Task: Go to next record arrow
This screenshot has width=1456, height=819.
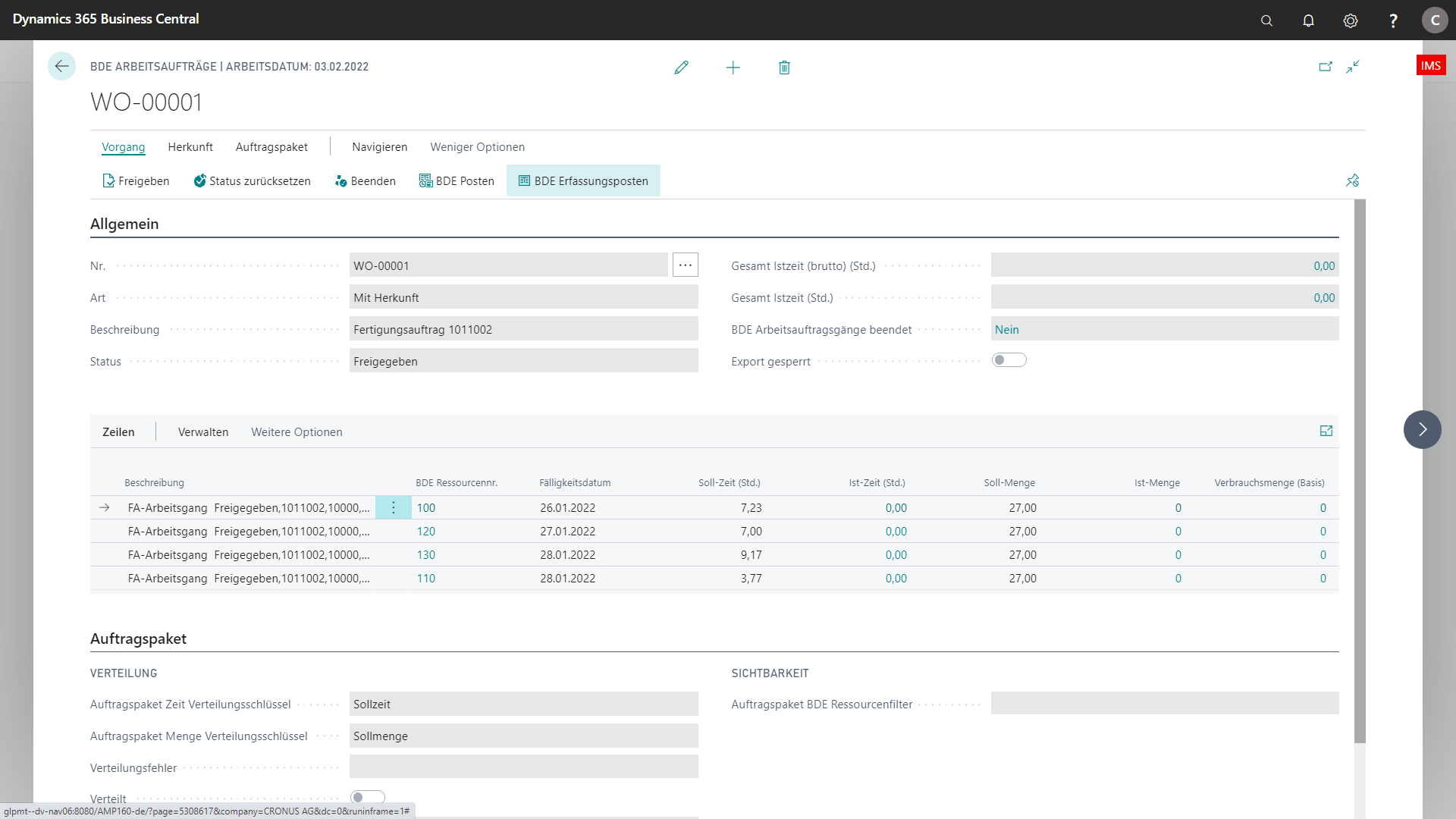Action: pos(1423,429)
